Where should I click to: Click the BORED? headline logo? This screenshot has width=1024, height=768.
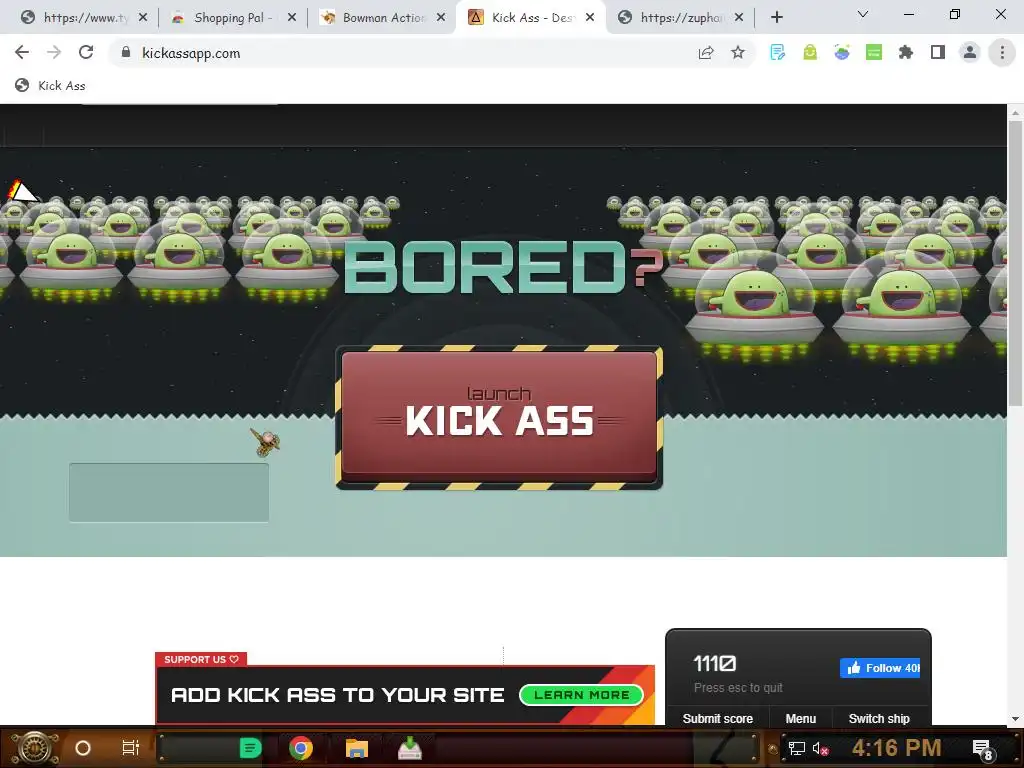[x=503, y=266]
